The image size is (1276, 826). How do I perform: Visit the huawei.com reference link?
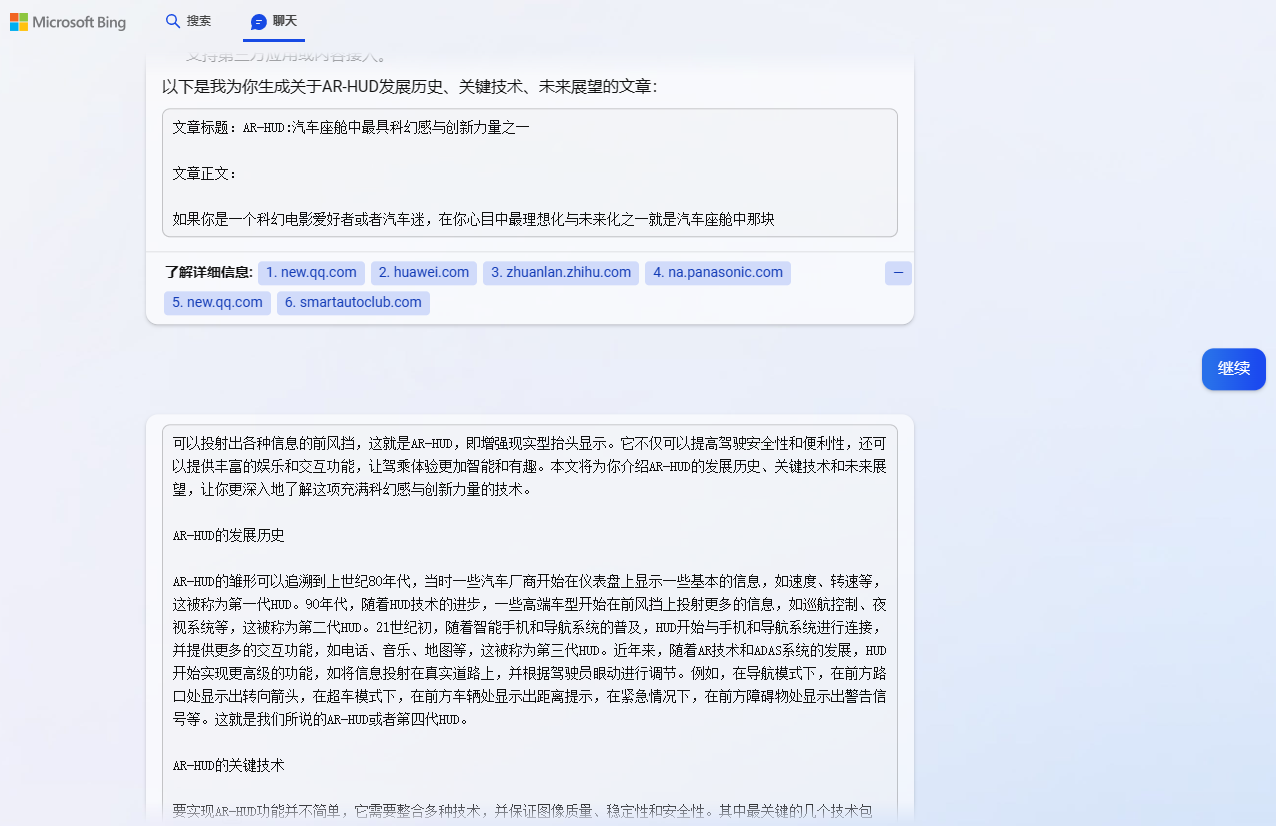(x=423, y=272)
